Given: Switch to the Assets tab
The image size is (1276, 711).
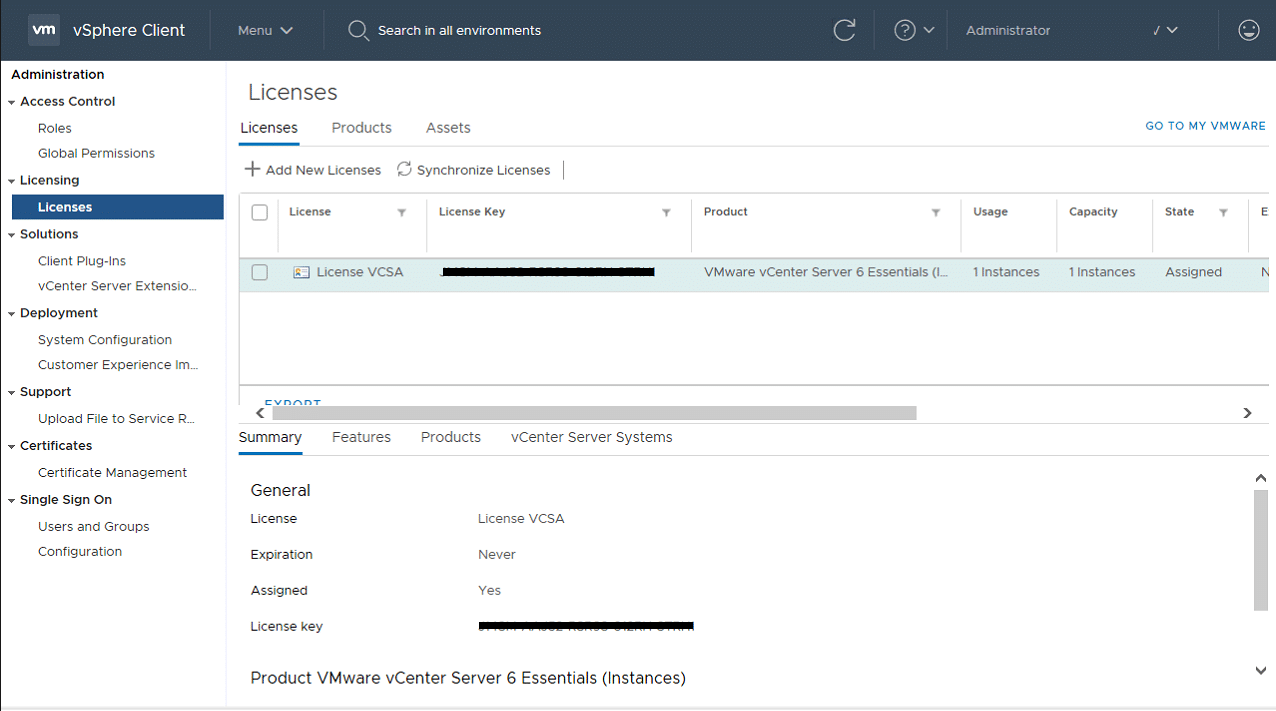Looking at the screenshot, I should click(448, 128).
